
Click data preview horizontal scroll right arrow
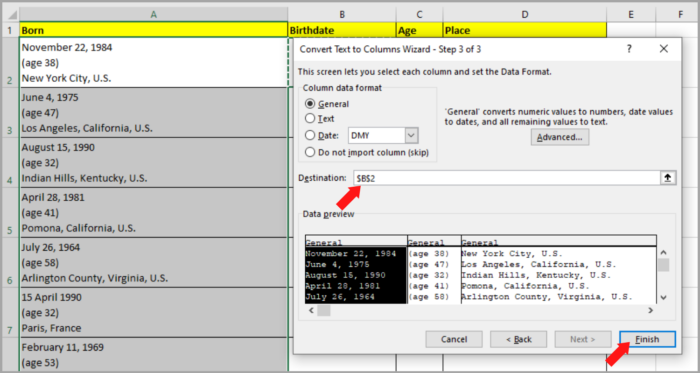point(650,311)
